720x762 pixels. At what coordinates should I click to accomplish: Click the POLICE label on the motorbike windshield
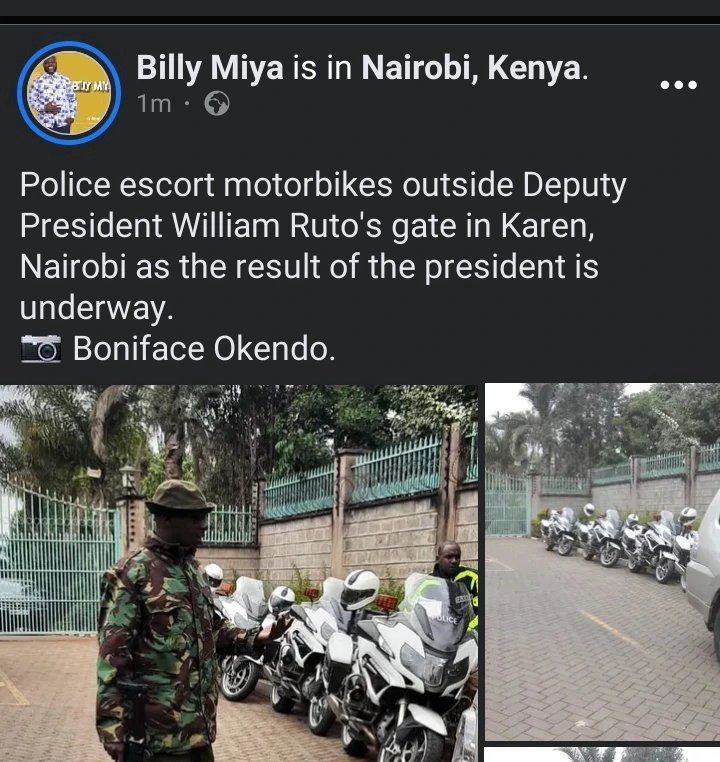(445, 620)
